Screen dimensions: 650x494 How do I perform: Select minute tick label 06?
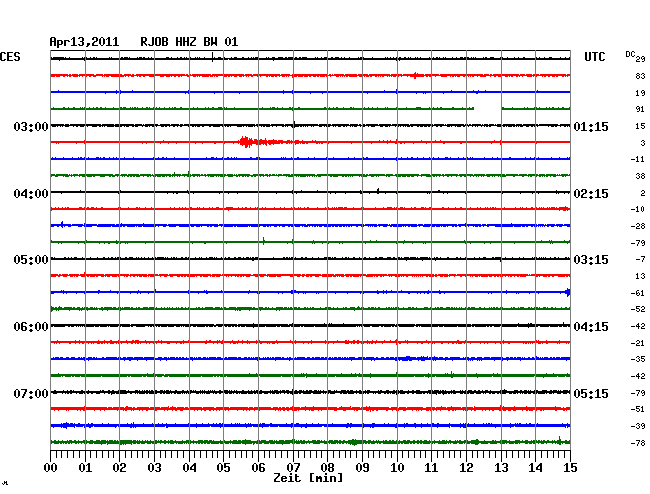tap(258, 467)
